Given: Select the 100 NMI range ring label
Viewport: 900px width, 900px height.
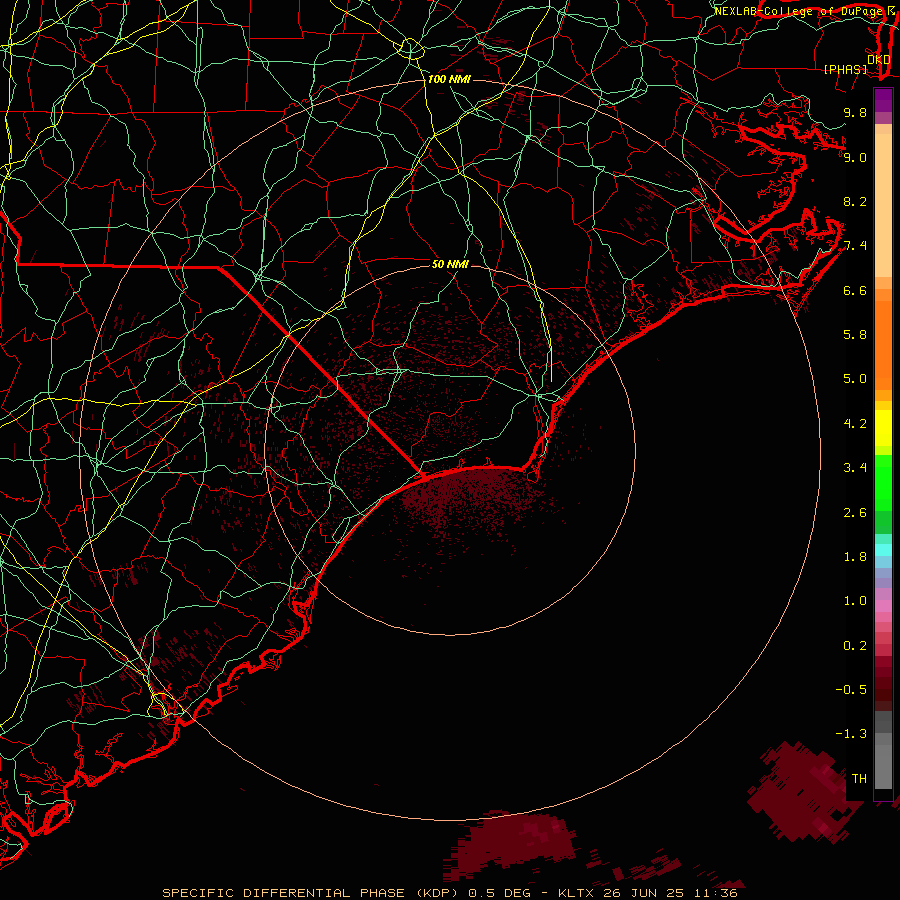Looking at the screenshot, I should pos(449,79).
